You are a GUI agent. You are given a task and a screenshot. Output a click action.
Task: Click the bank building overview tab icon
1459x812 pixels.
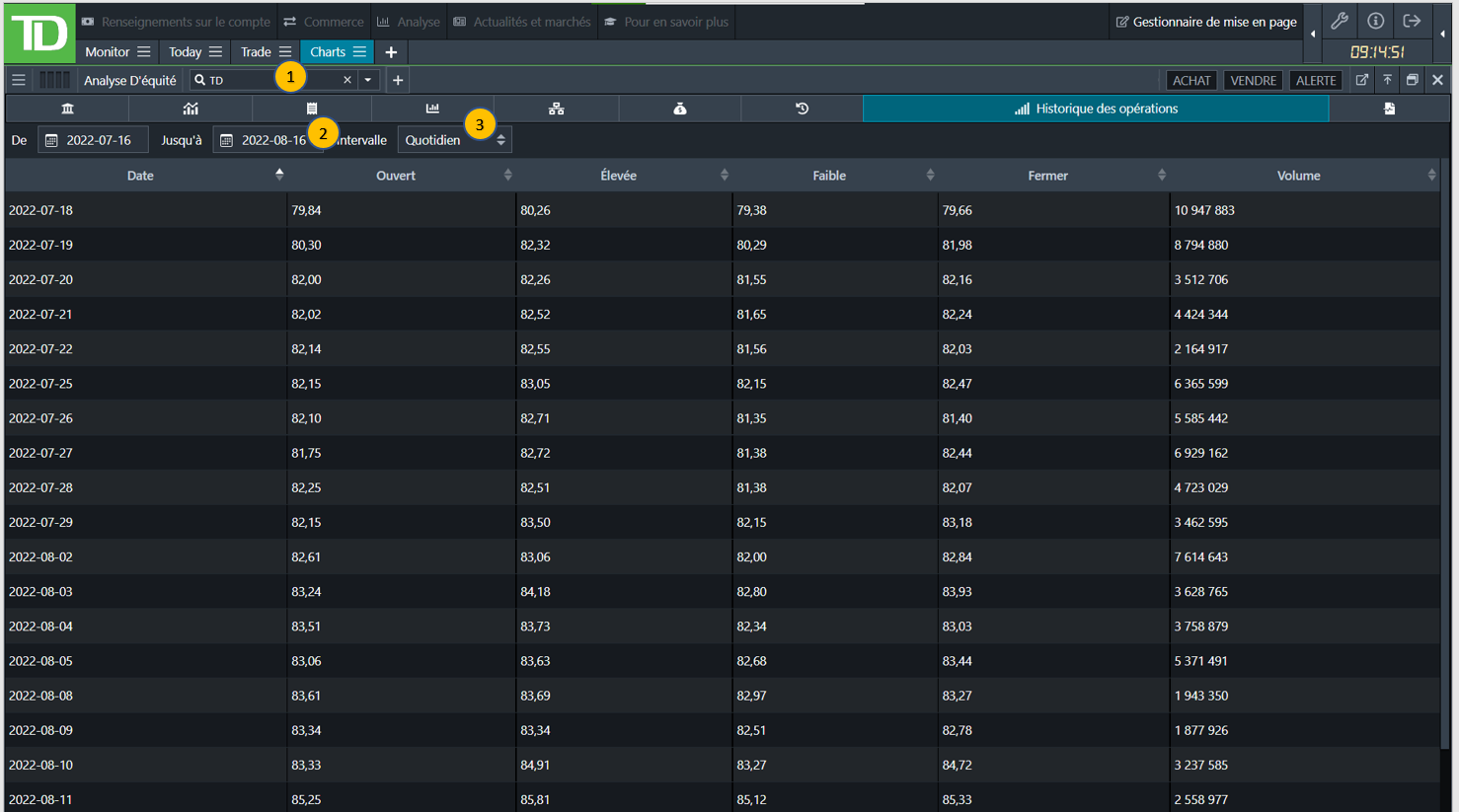point(67,109)
